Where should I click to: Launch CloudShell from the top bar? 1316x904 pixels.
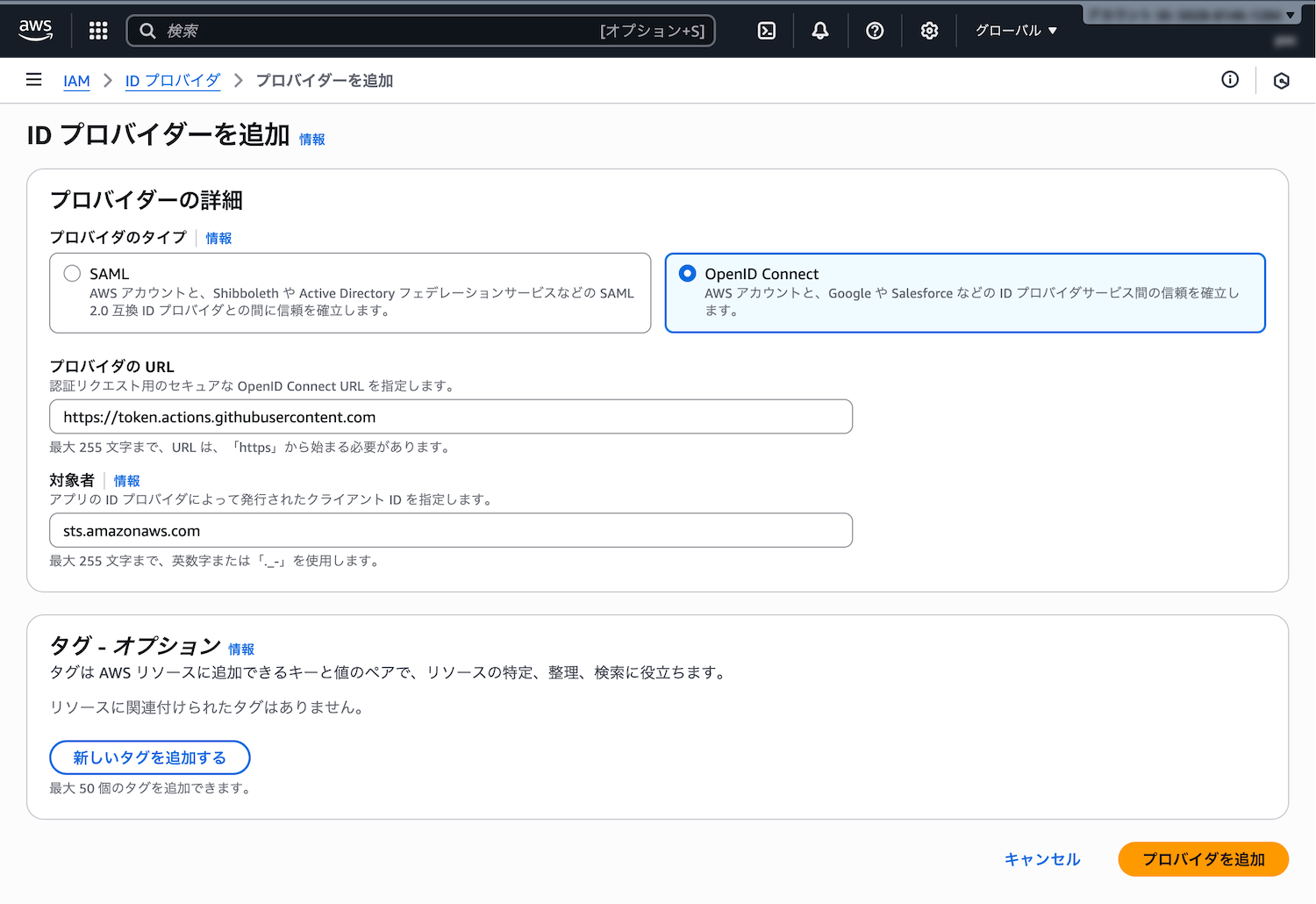coord(766,31)
